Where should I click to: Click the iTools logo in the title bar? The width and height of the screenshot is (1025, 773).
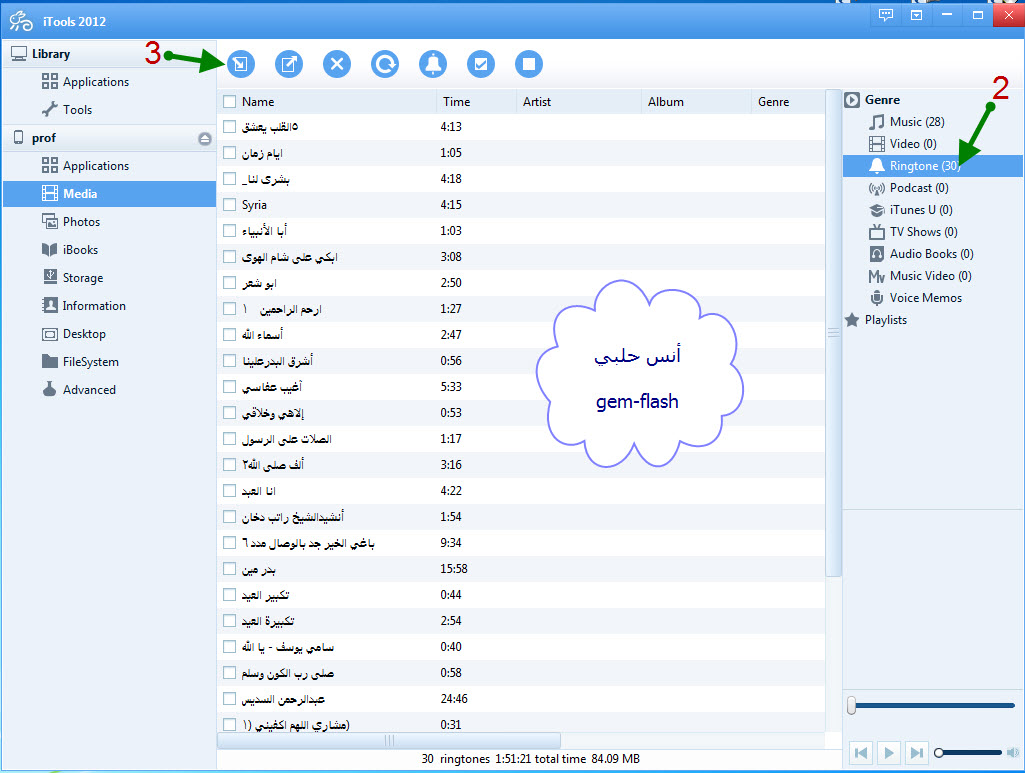click(21, 21)
